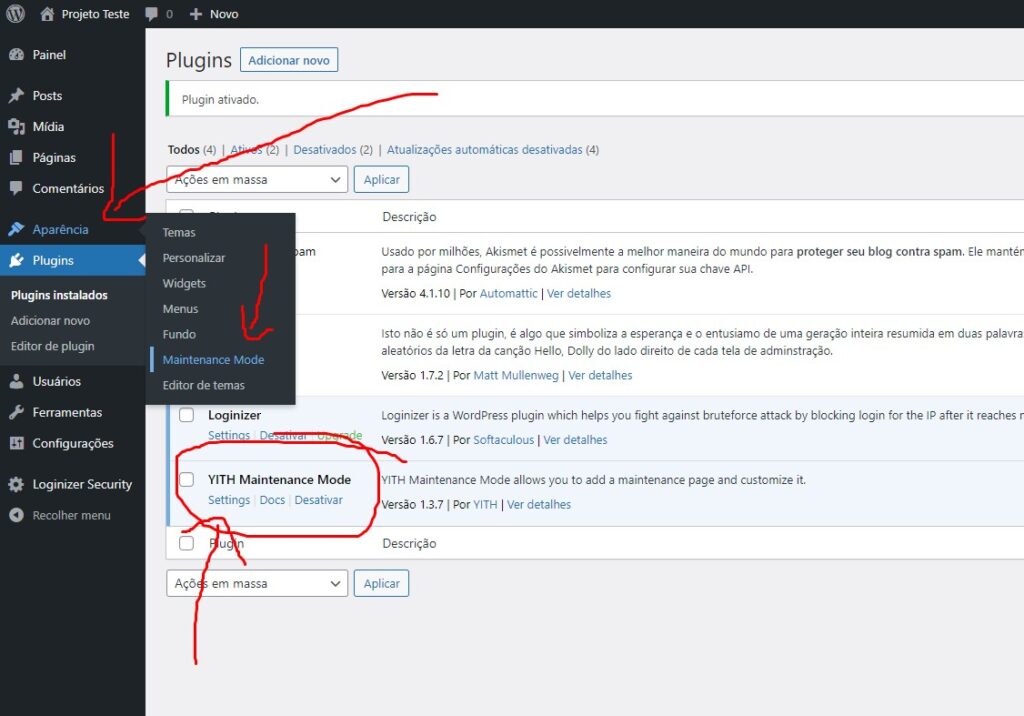Open the home icon beside Projeto Teste
1024x716 pixels.
(x=47, y=14)
